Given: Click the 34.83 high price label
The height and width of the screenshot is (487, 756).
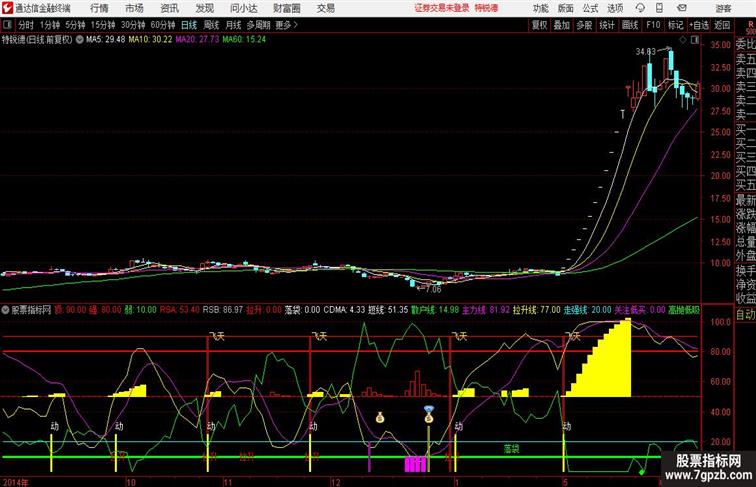Looking at the screenshot, I should (645, 51).
